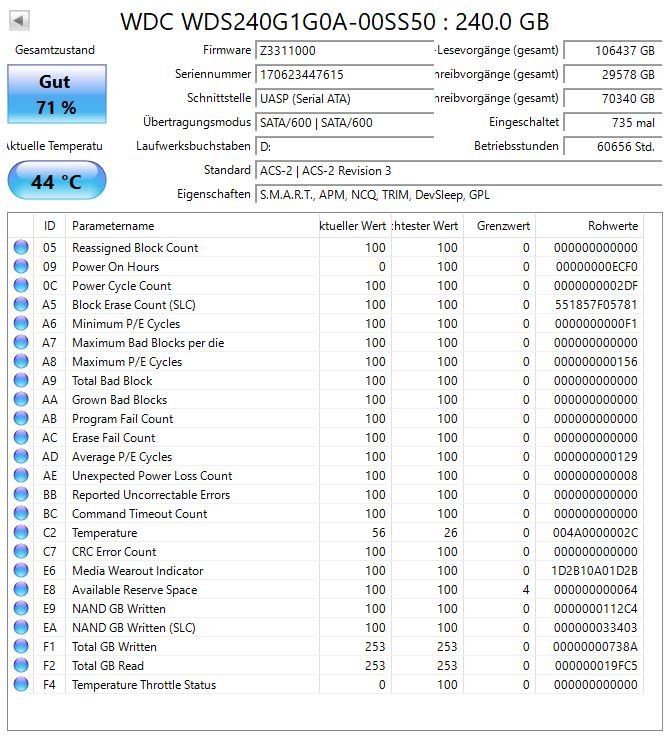This screenshot has width=669, height=737.
Task: Click the status icon for Power Cycle Count
Action: pos(21,285)
